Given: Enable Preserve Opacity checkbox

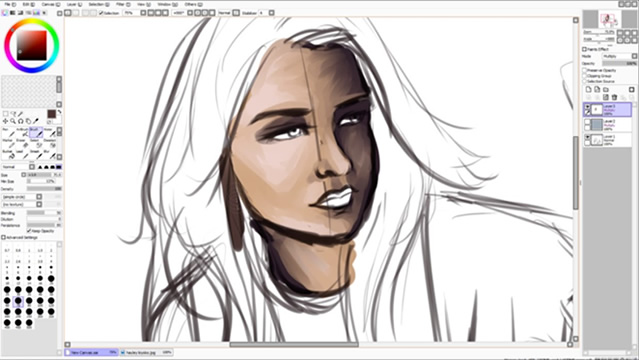Looking at the screenshot, I should 584,71.
